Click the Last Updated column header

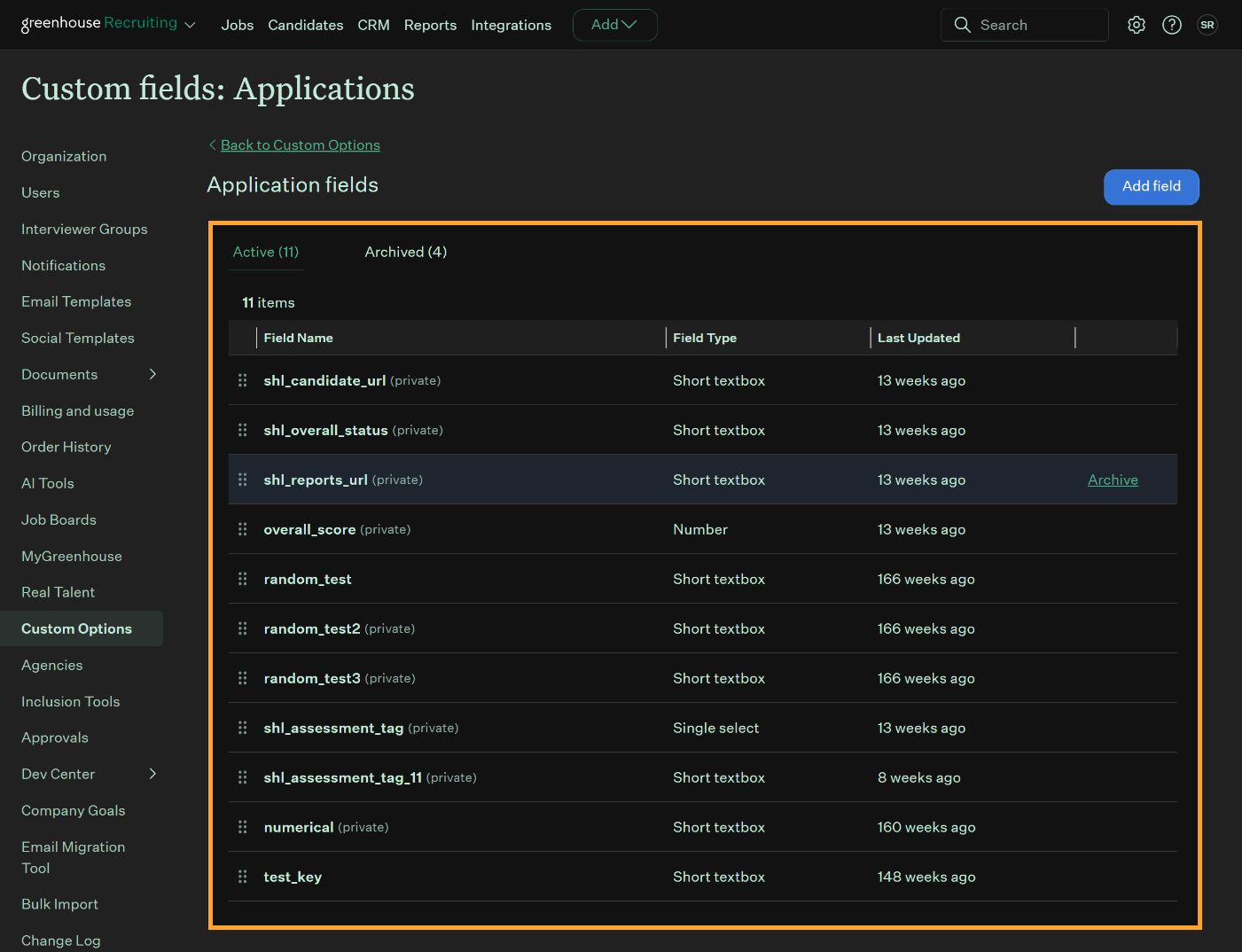(x=918, y=338)
